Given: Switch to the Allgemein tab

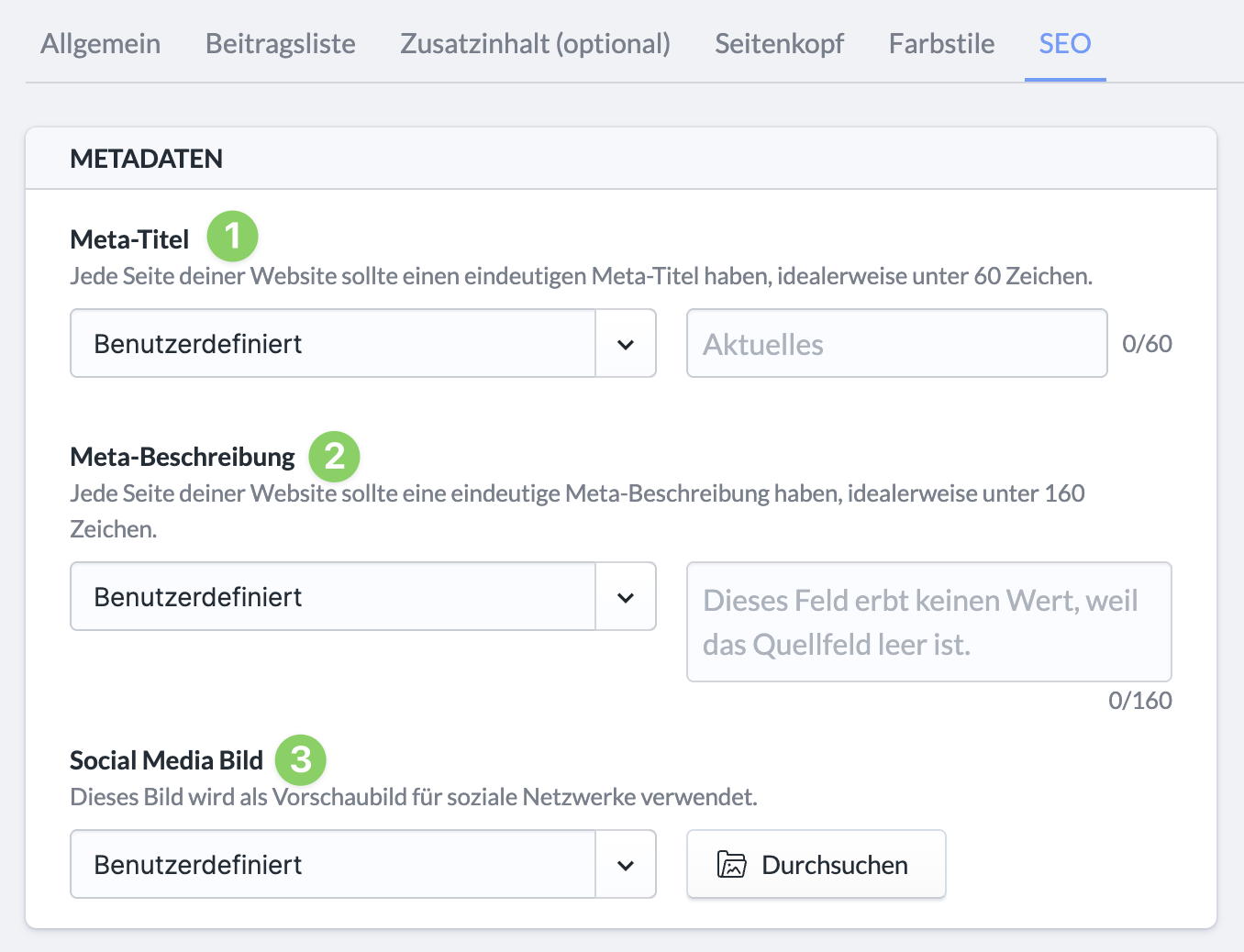Looking at the screenshot, I should [x=100, y=43].
